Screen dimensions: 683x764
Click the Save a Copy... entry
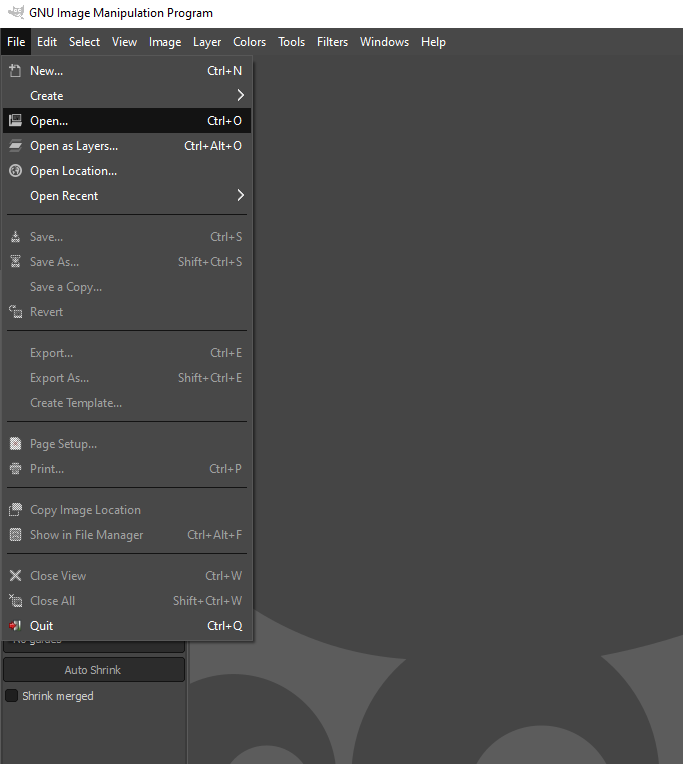coord(127,286)
